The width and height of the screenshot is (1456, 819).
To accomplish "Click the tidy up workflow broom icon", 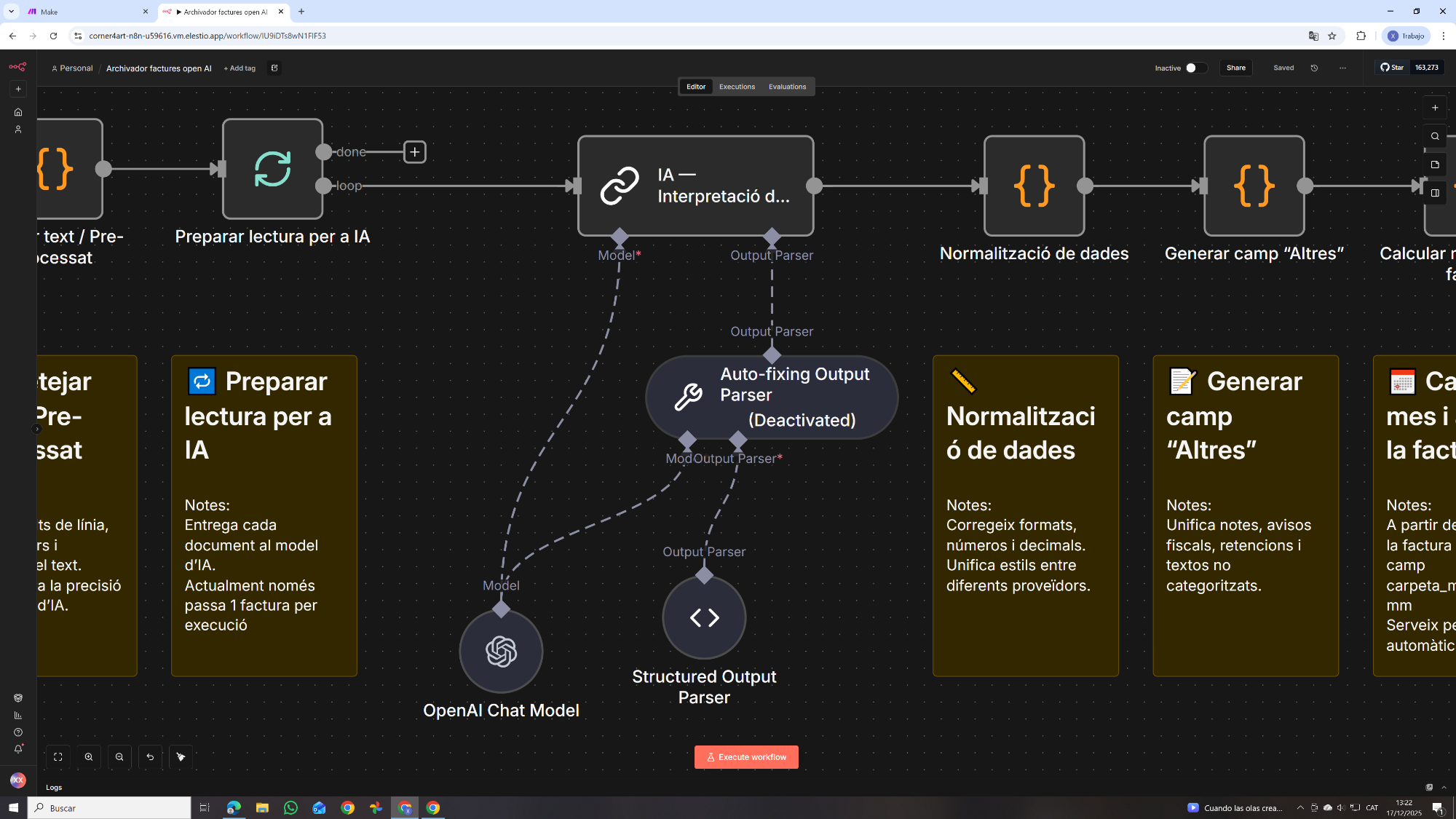I will [x=181, y=757].
